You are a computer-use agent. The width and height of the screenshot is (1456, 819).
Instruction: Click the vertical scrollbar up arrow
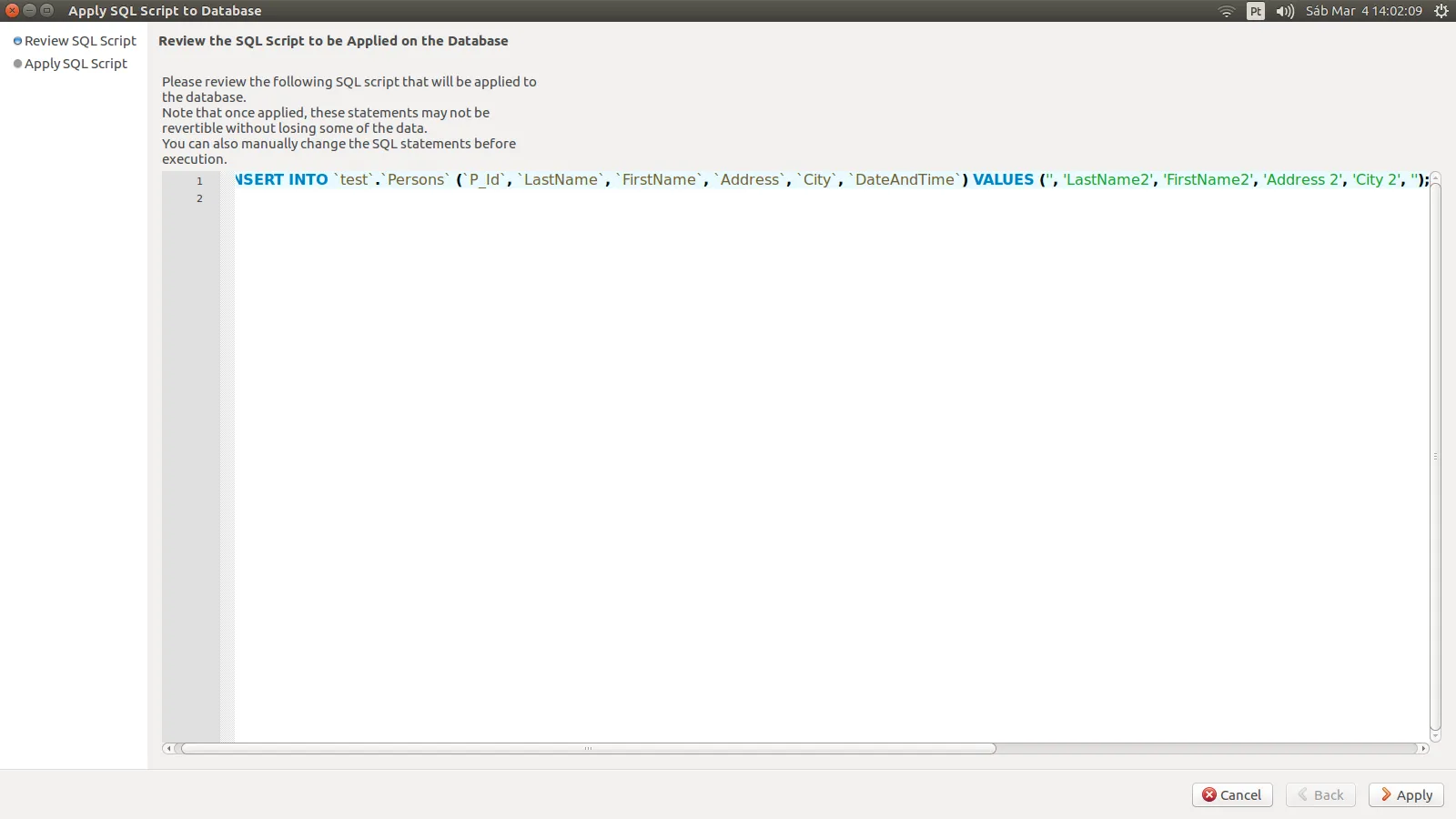click(1435, 178)
